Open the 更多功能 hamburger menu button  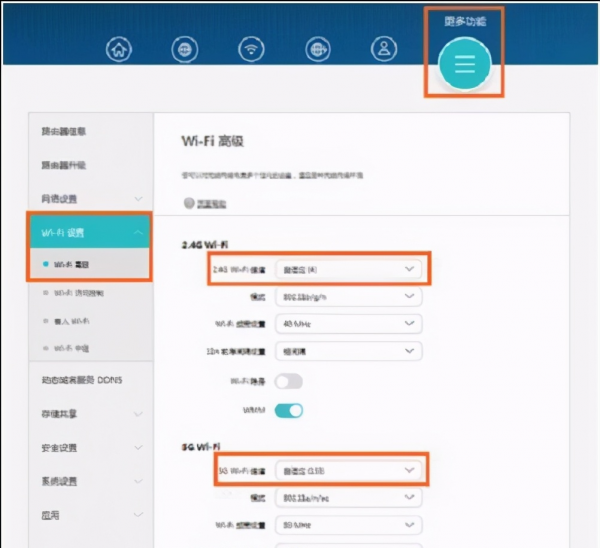[x=465, y=64]
